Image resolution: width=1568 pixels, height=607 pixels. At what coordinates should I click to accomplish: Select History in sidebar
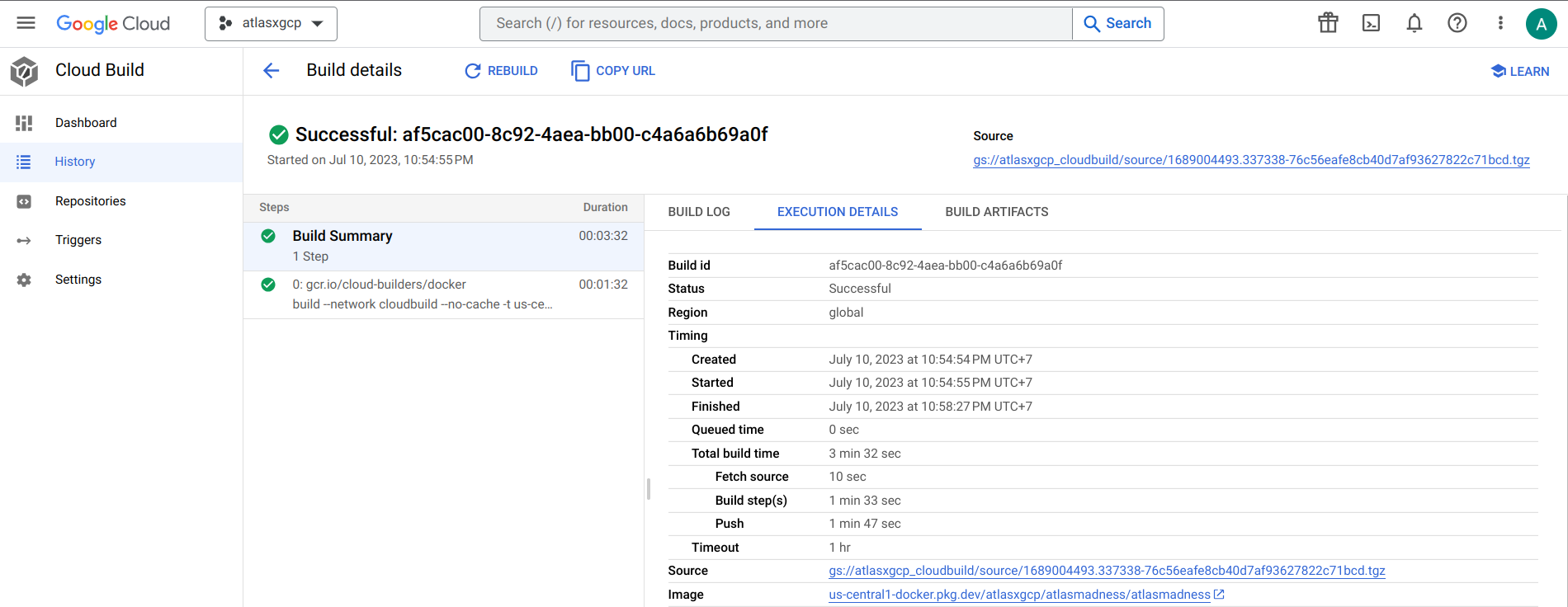tap(121, 162)
